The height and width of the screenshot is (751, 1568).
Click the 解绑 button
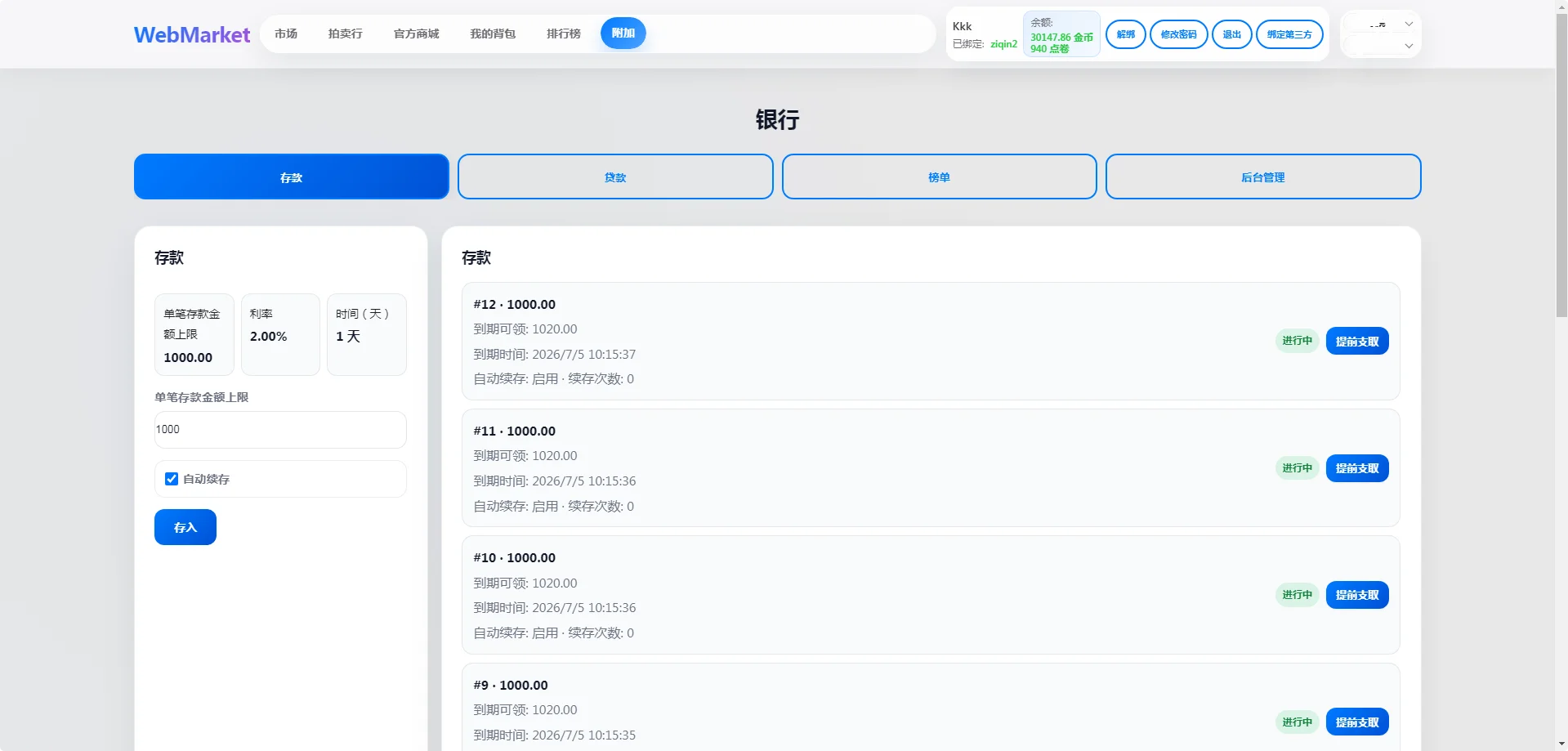click(x=1126, y=34)
